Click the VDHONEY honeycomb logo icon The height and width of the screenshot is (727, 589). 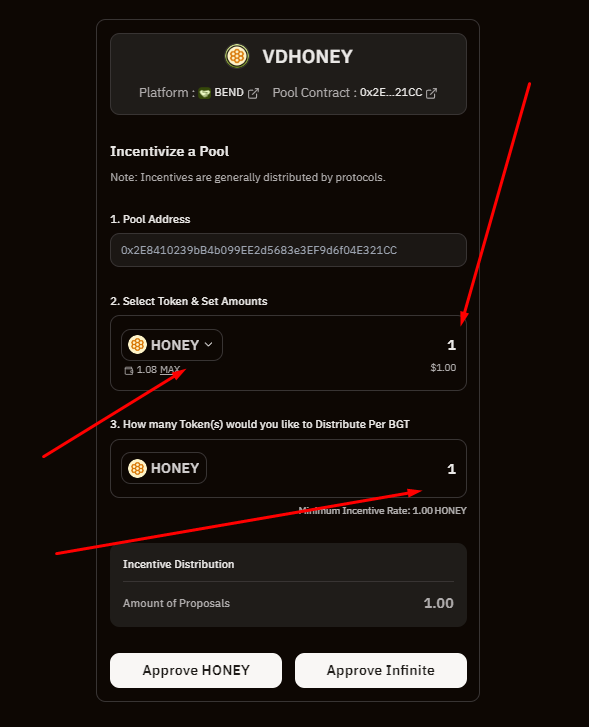(x=237, y=56)
